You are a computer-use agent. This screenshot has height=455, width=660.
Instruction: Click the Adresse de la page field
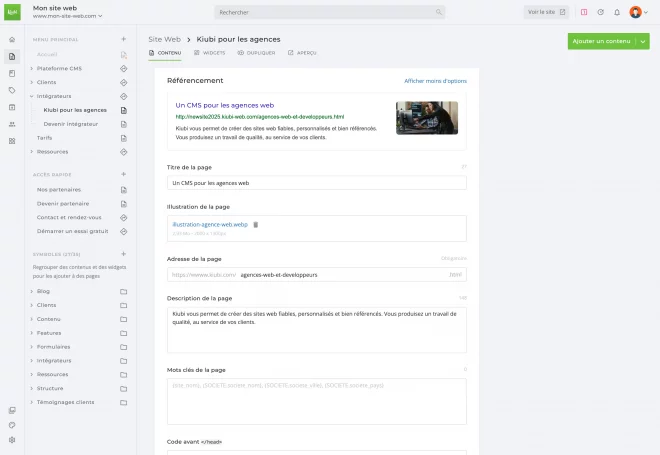coord(317,274)
